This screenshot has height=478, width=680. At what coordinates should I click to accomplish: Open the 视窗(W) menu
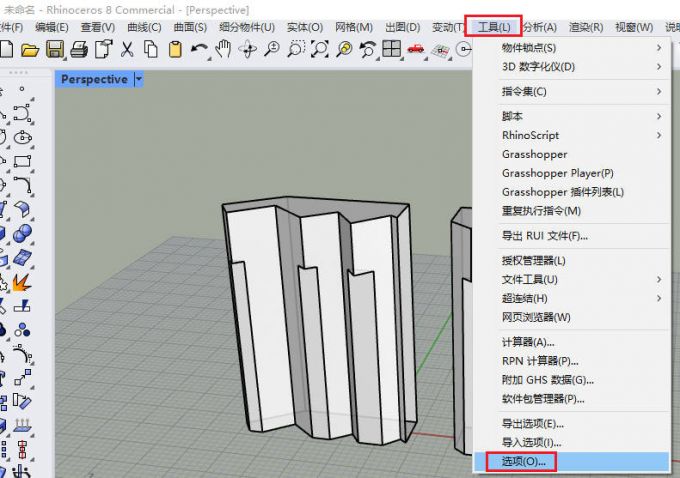pos(634,27)
